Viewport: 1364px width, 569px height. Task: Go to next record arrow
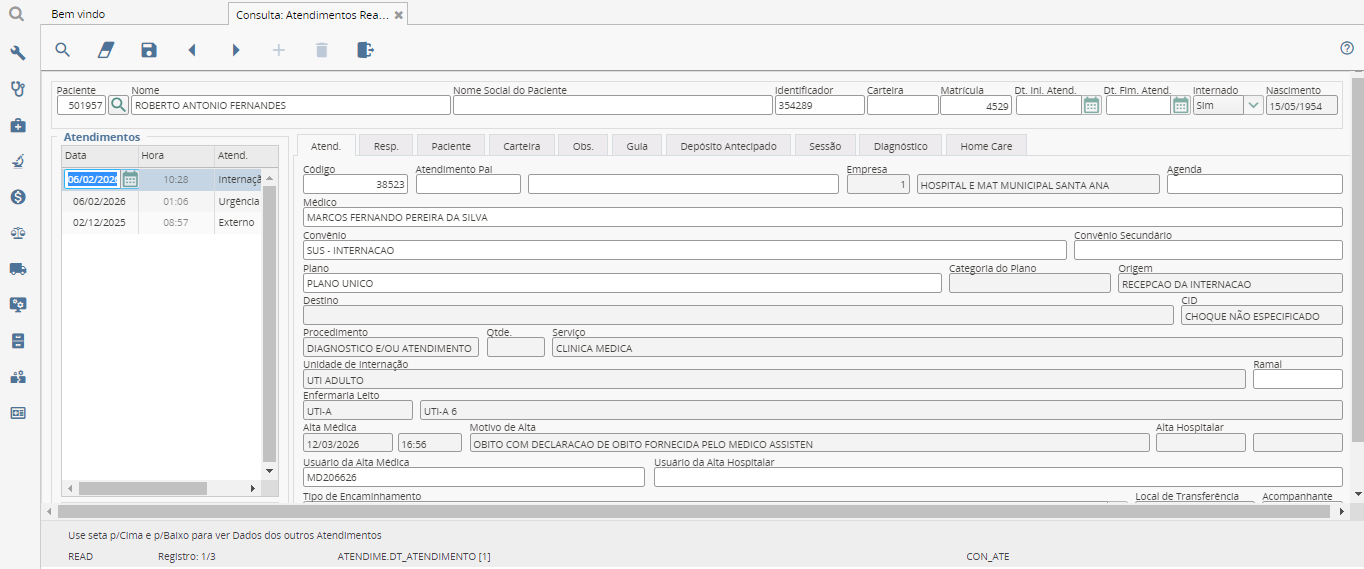pos(236,50)
